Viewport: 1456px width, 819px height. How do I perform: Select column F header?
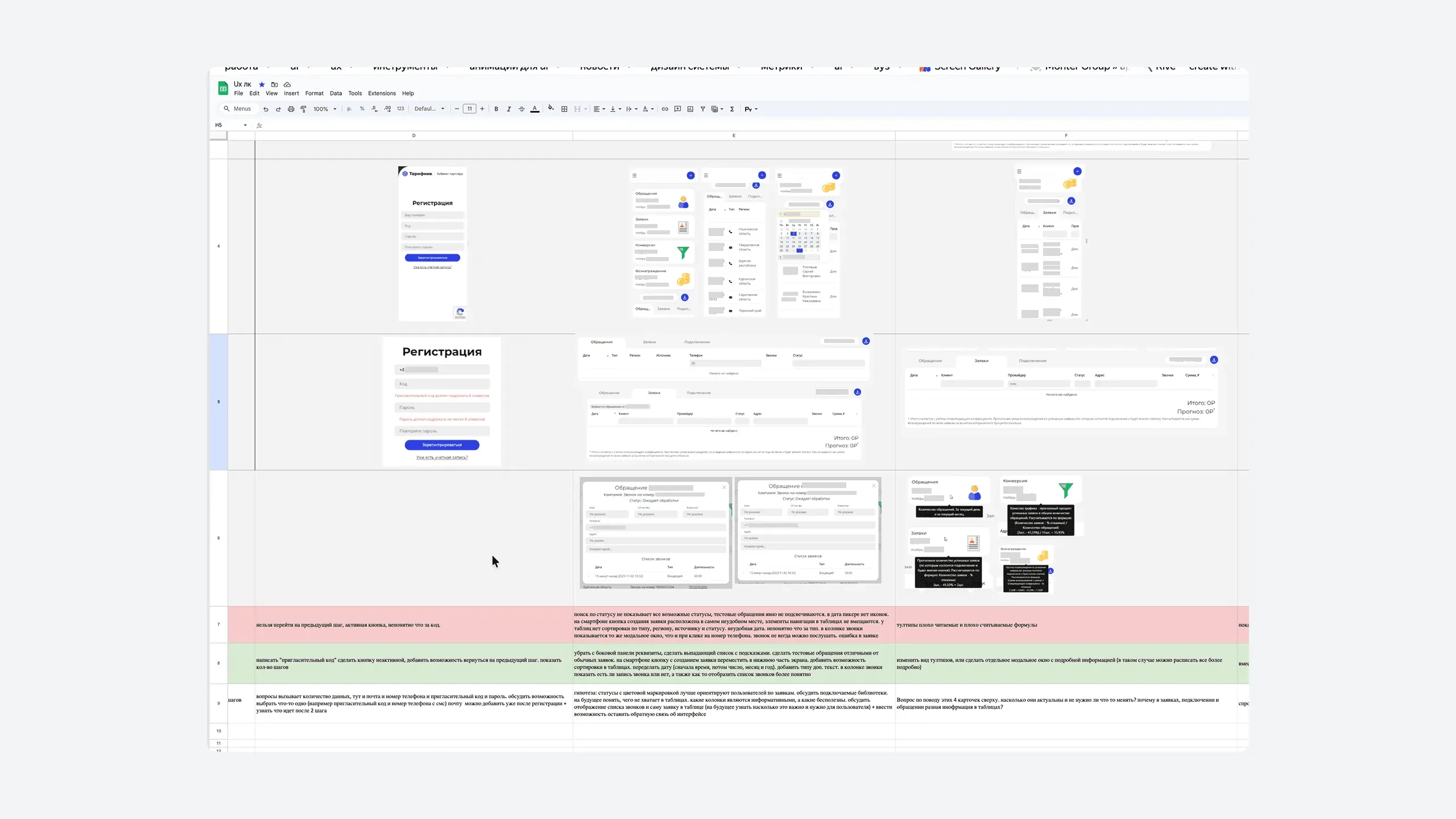(1066, 135)
